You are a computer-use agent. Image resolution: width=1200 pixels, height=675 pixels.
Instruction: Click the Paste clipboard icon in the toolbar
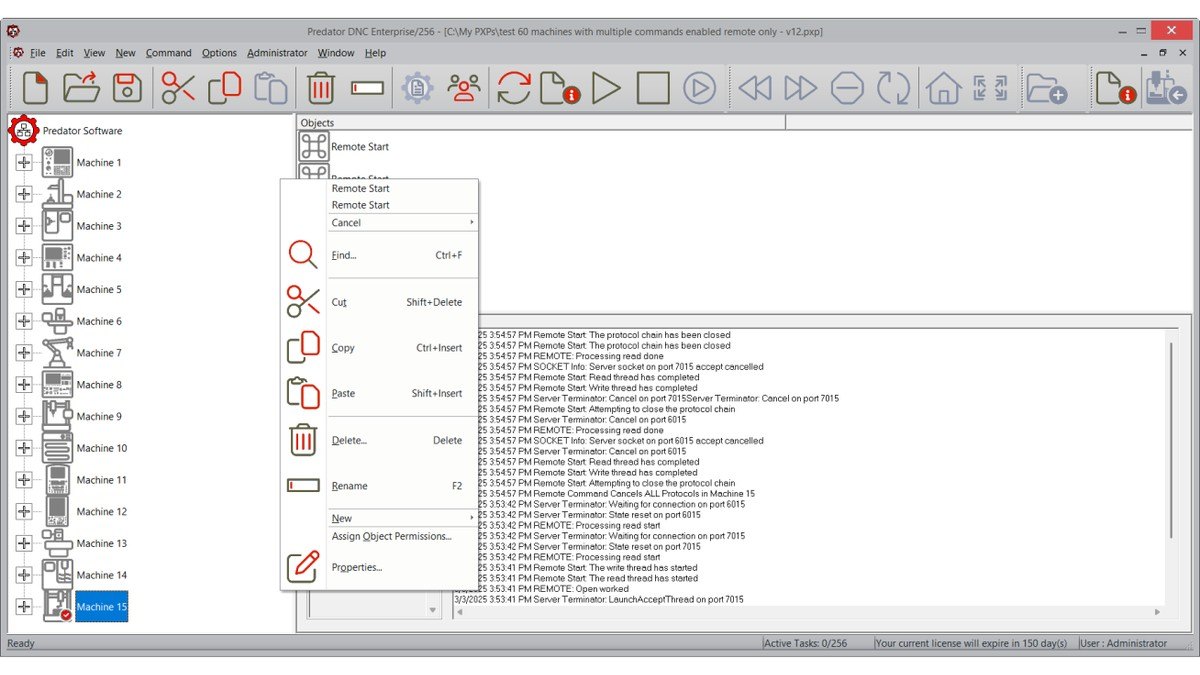pos(270,88)
